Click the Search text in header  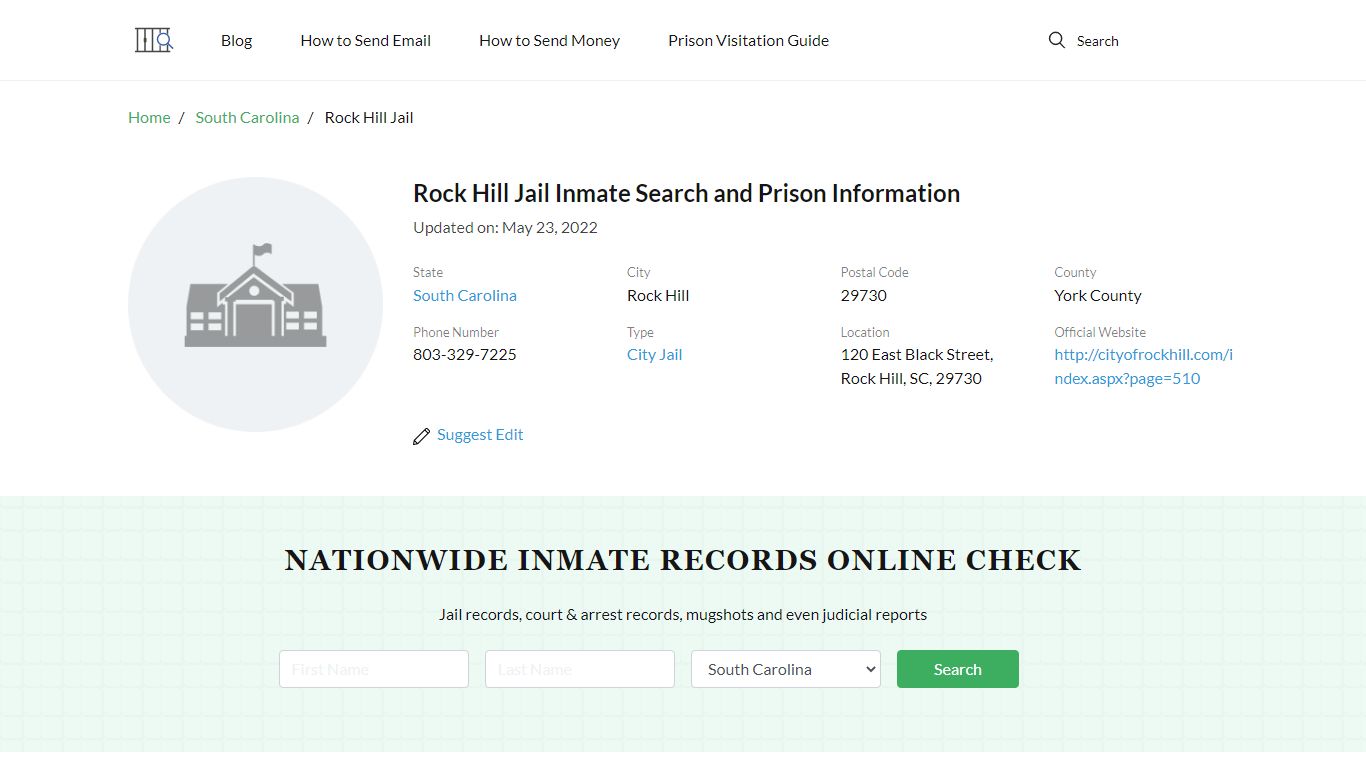click(1097, 41)
